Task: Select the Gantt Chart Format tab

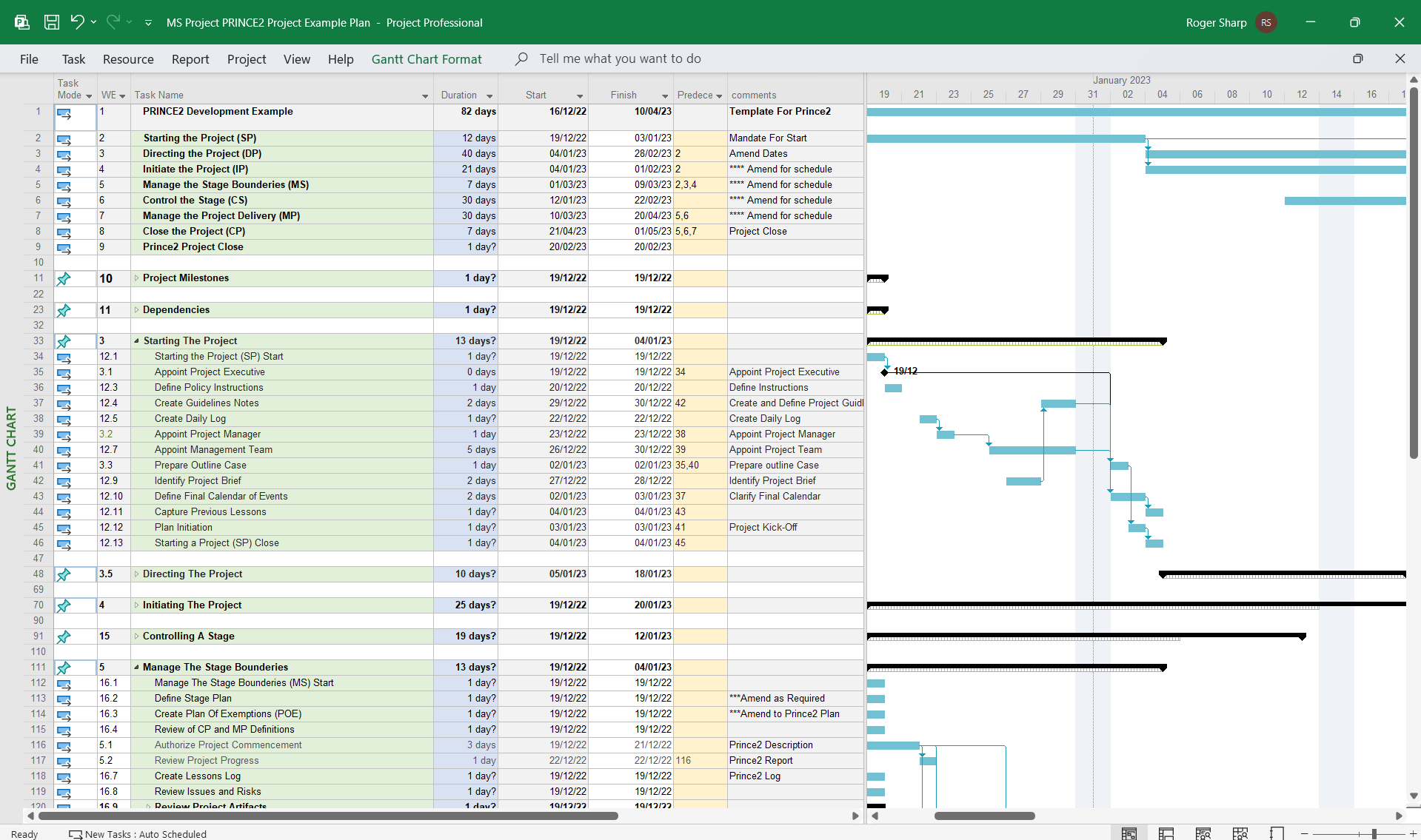Action: [427, 59]
